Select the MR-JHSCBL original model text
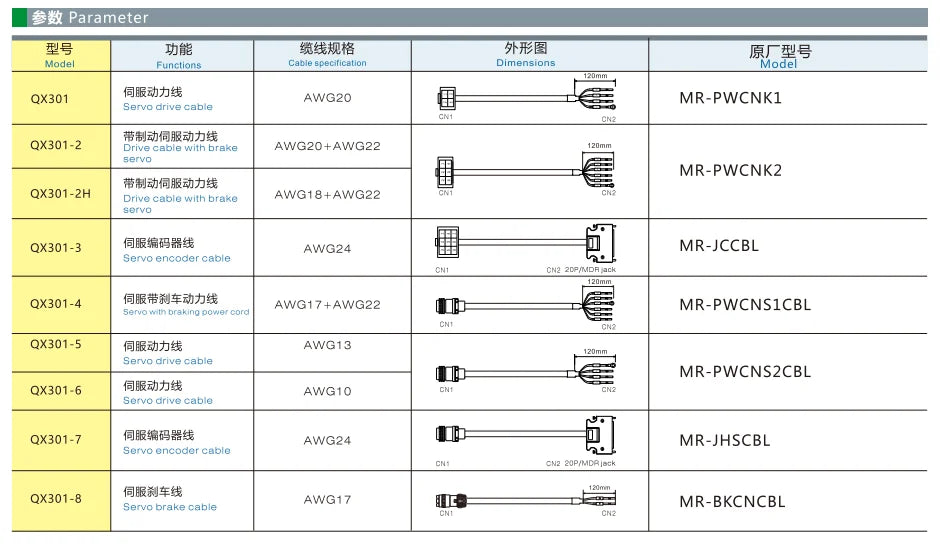 [724, 441]
